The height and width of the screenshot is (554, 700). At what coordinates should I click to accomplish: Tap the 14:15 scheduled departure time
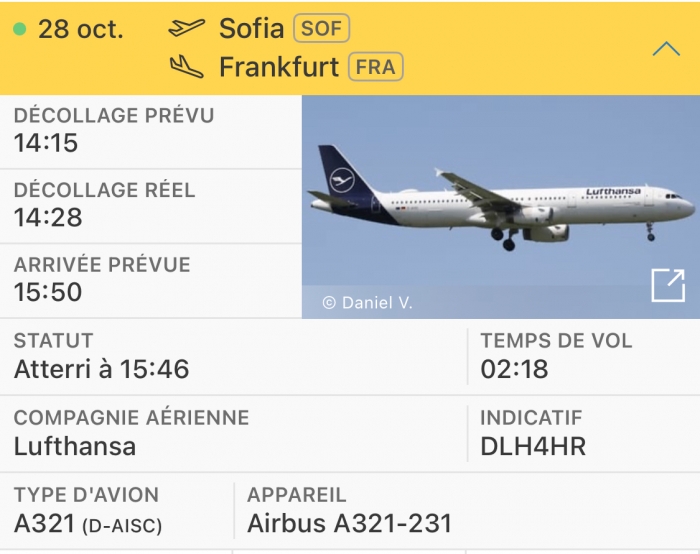pos(46,143)
